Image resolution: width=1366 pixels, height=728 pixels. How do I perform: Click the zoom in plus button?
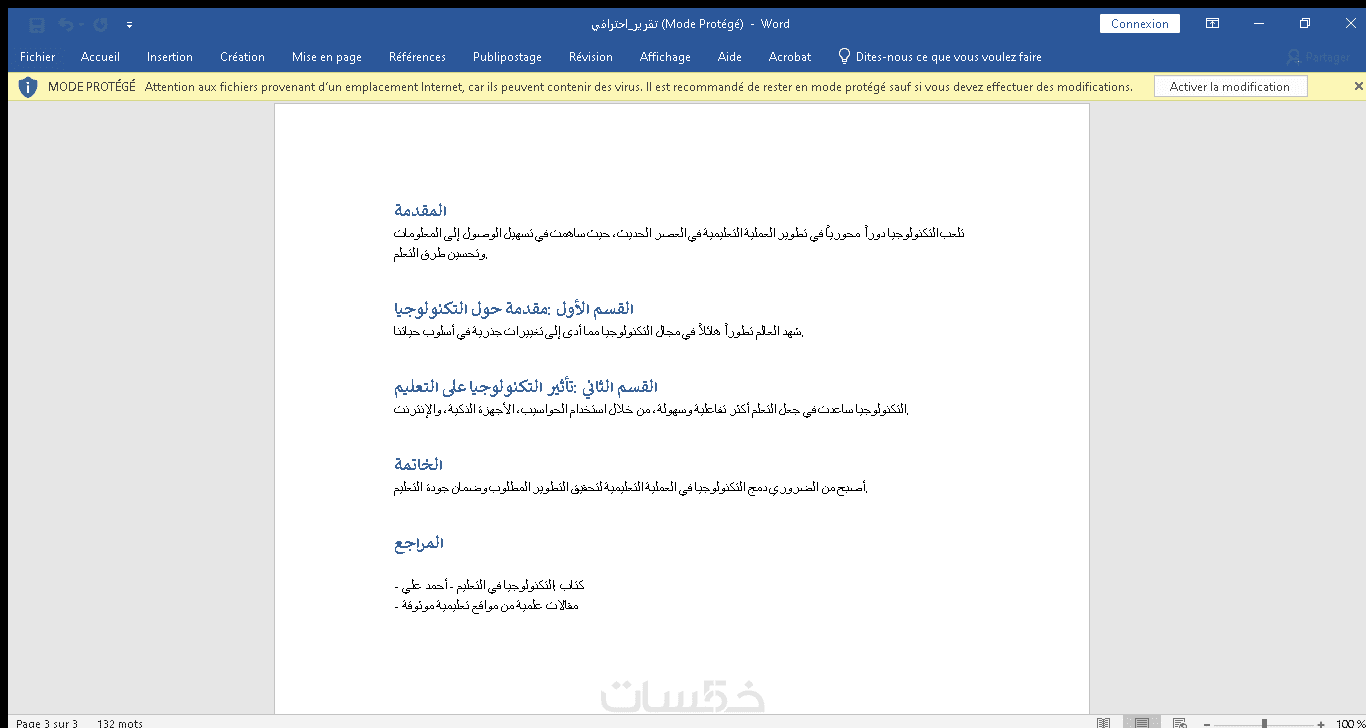(x=1320, y=723)
